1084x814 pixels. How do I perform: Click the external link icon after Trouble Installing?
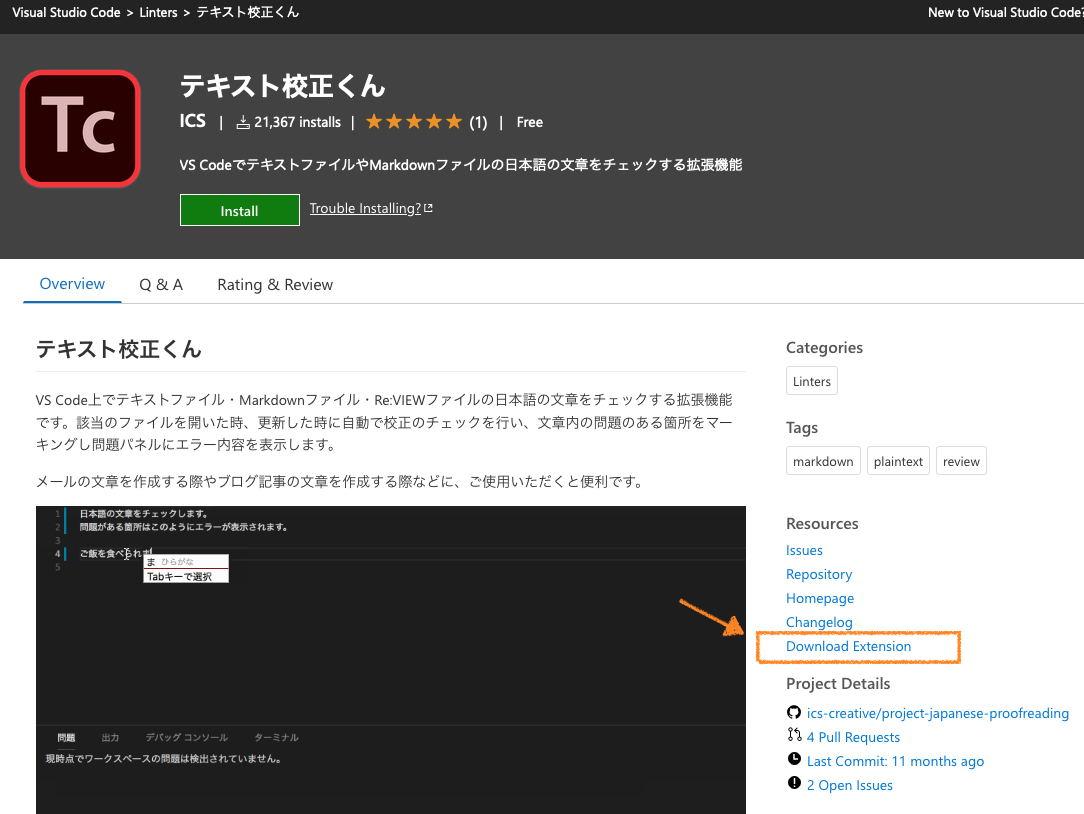(428, 208)
